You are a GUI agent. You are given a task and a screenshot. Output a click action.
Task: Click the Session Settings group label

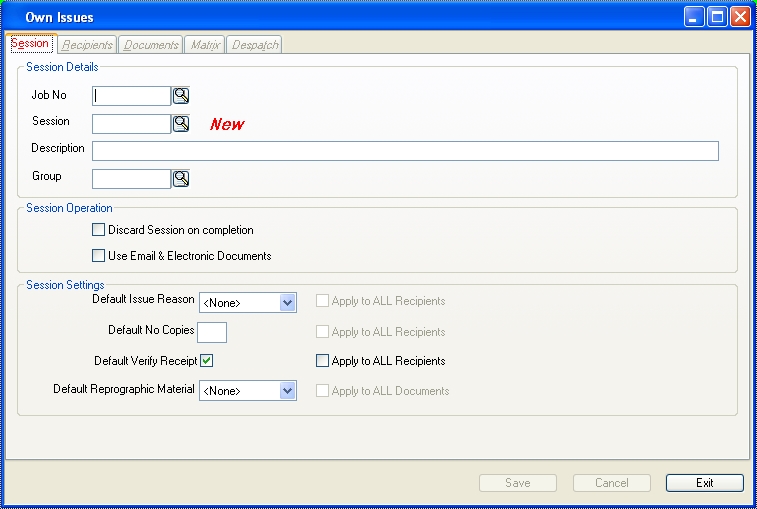tap(65, 285)
